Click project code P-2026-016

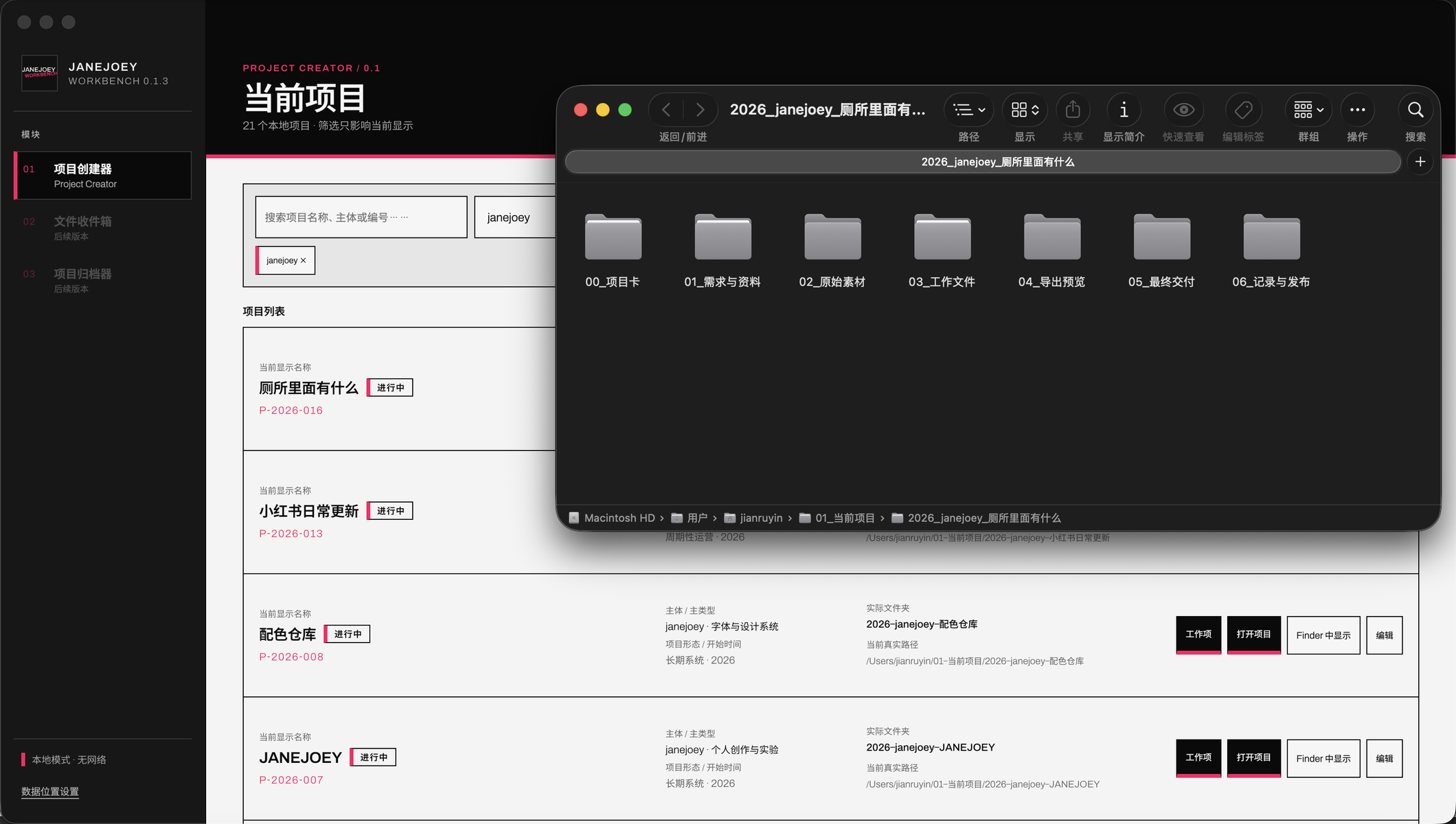[x=291, y=411]
